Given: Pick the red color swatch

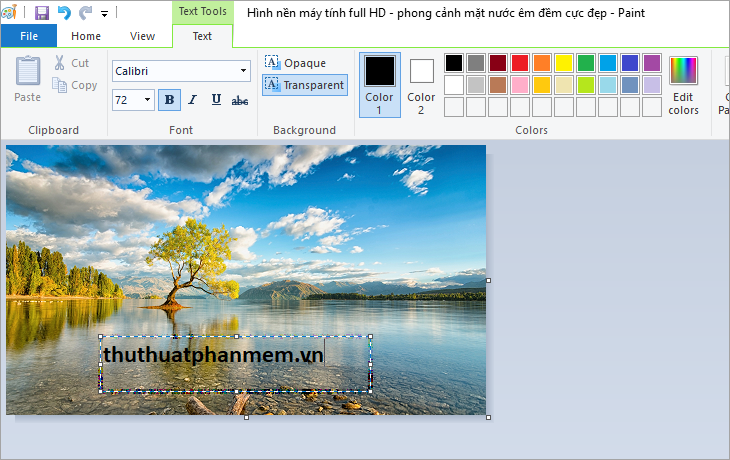Looking at the screenshot, I should click(520, 63).
